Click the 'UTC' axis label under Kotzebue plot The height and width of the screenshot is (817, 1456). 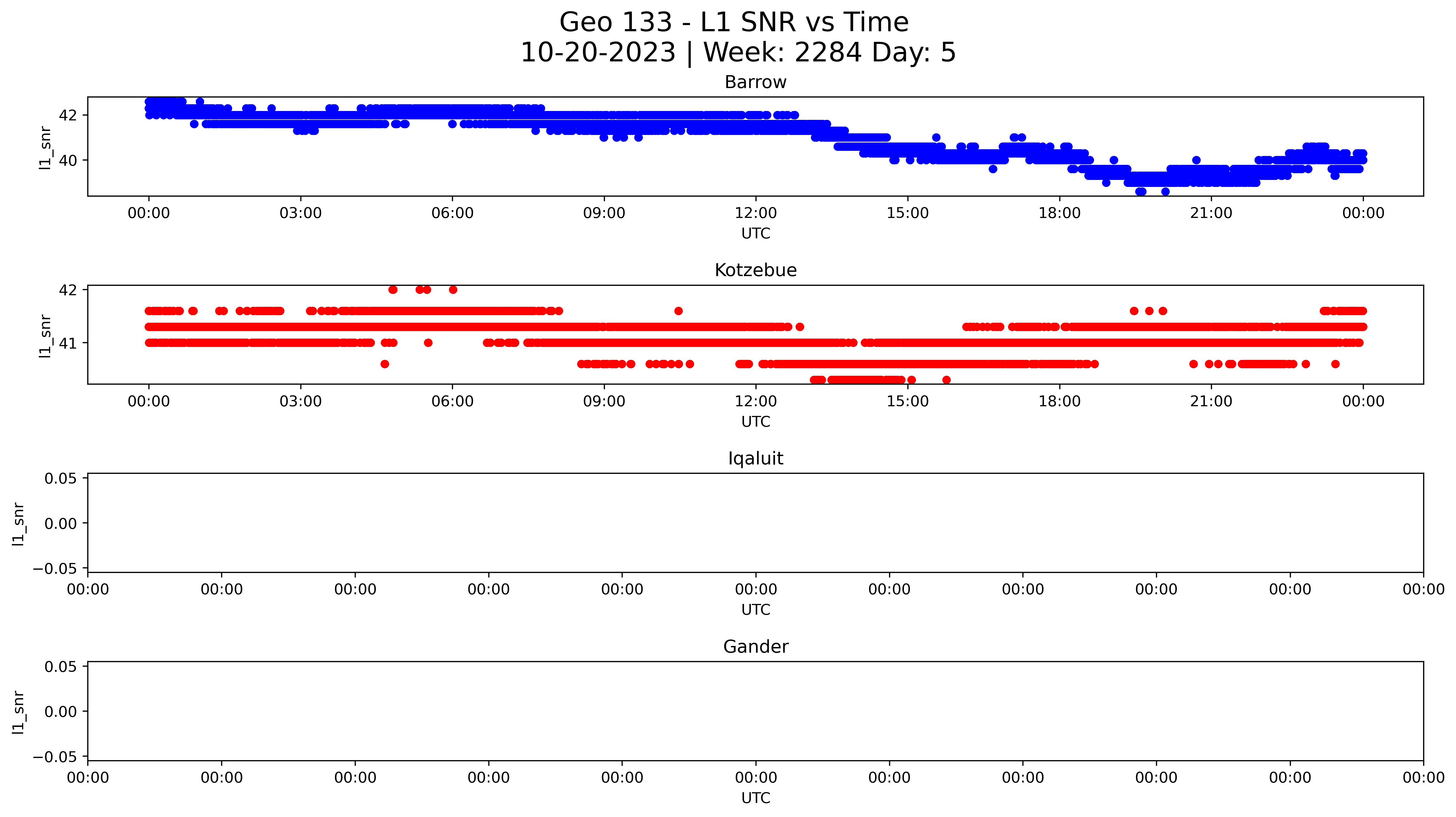point(756,422)
